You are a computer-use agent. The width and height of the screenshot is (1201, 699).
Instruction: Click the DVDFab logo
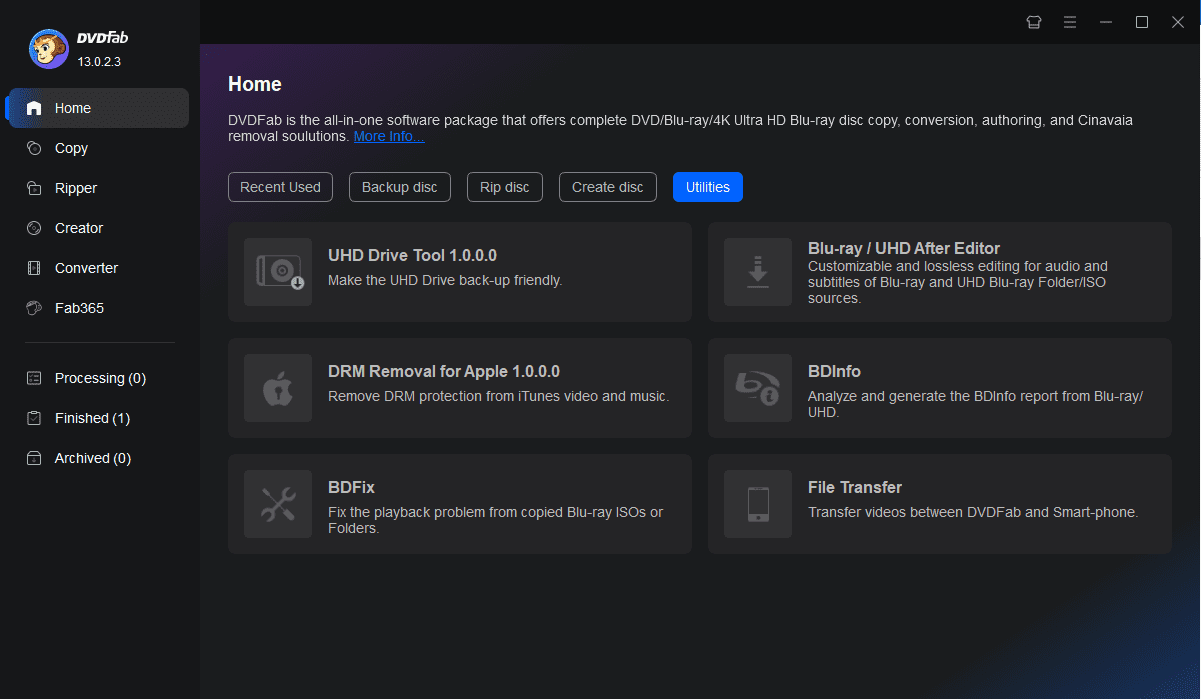tap(48, 49)
